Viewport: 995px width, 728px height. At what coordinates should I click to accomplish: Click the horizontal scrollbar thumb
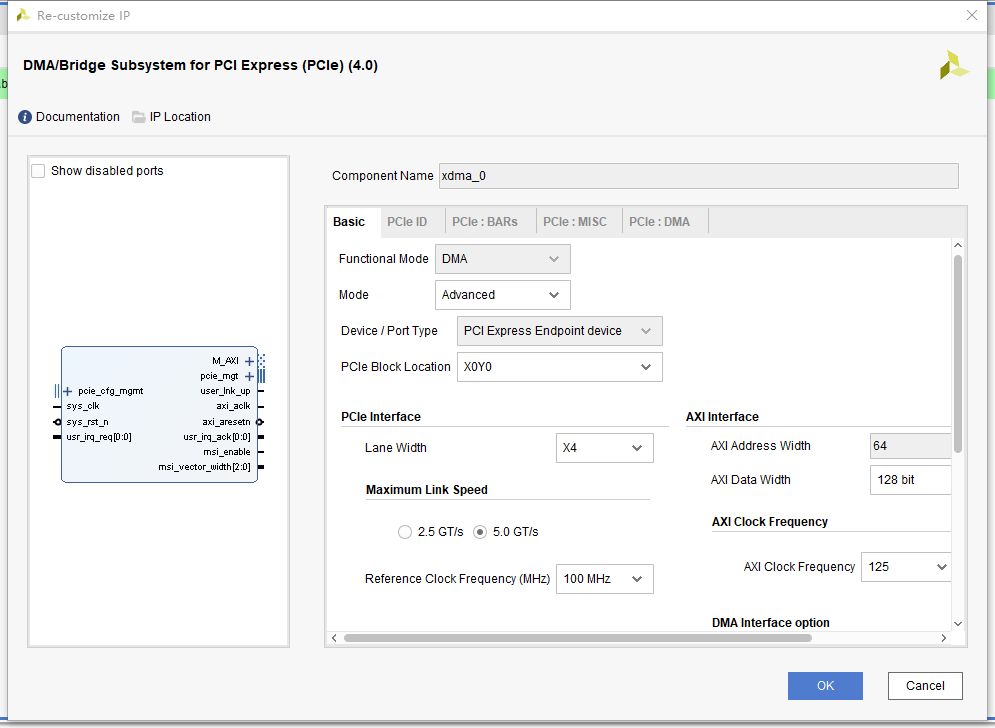pos(577,638)
